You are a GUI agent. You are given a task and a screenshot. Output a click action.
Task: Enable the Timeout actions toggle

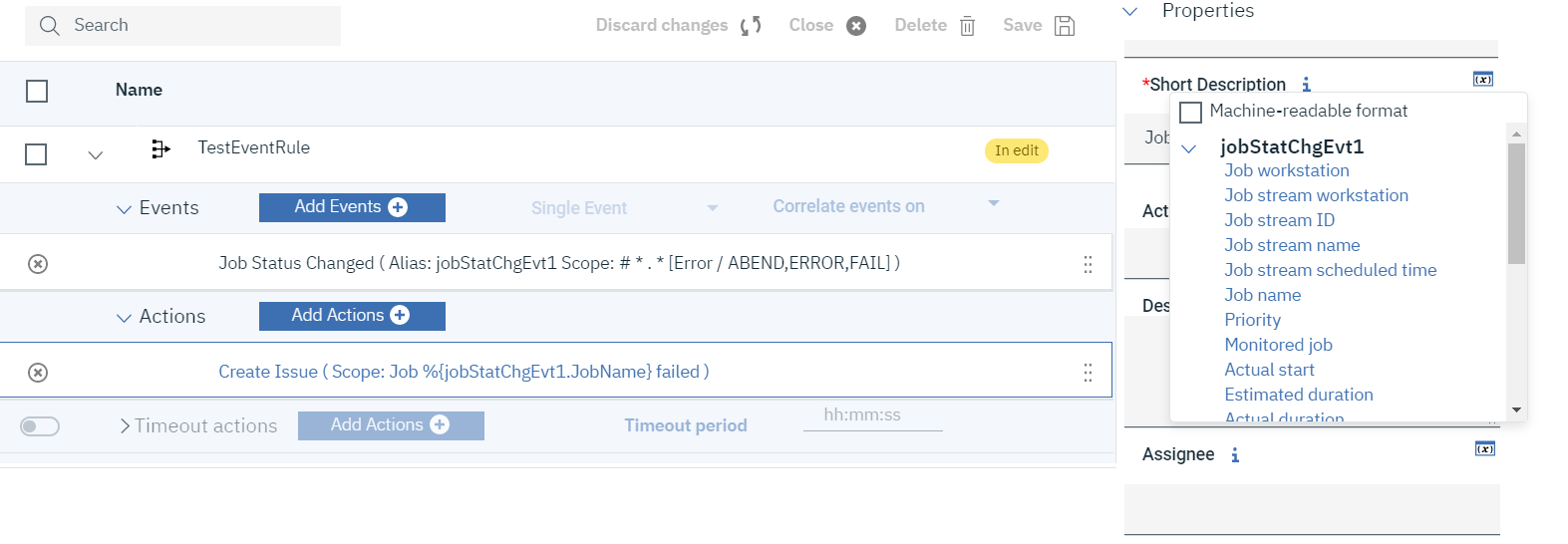pyautogui.click(x=40, y=426)
